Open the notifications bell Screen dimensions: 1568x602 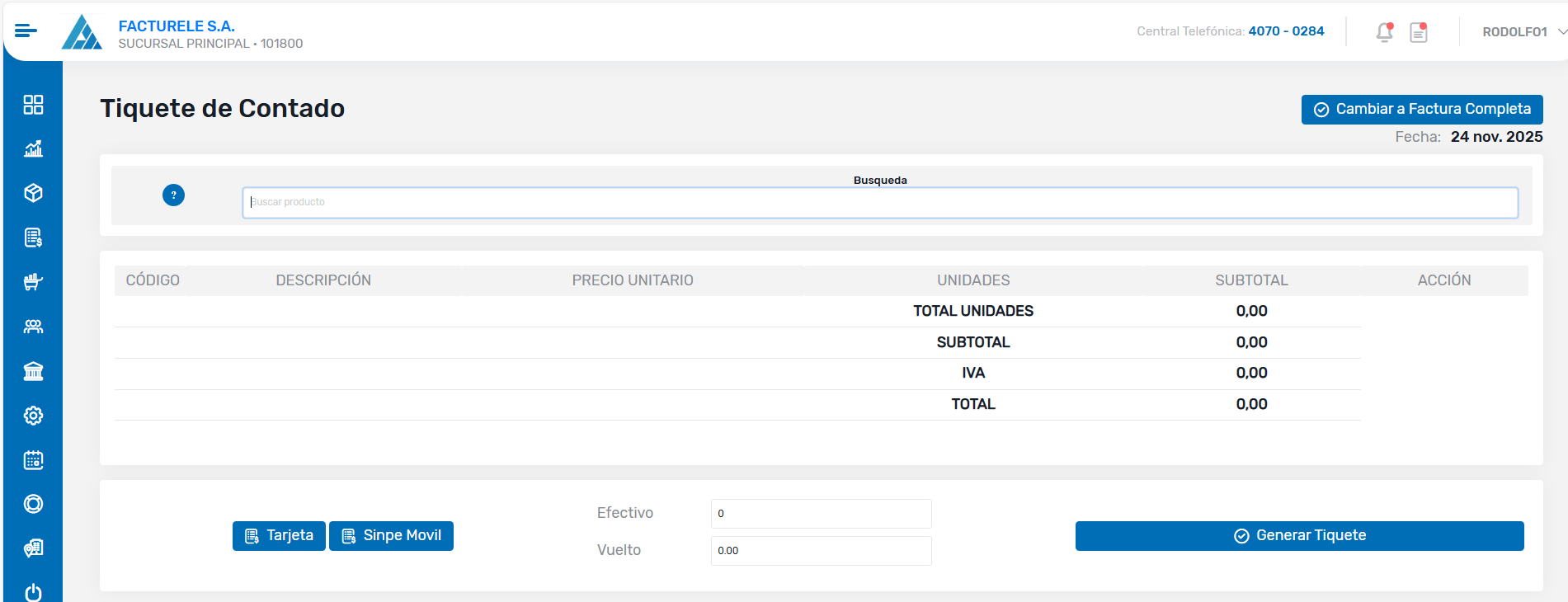(x=1384, y=32)
